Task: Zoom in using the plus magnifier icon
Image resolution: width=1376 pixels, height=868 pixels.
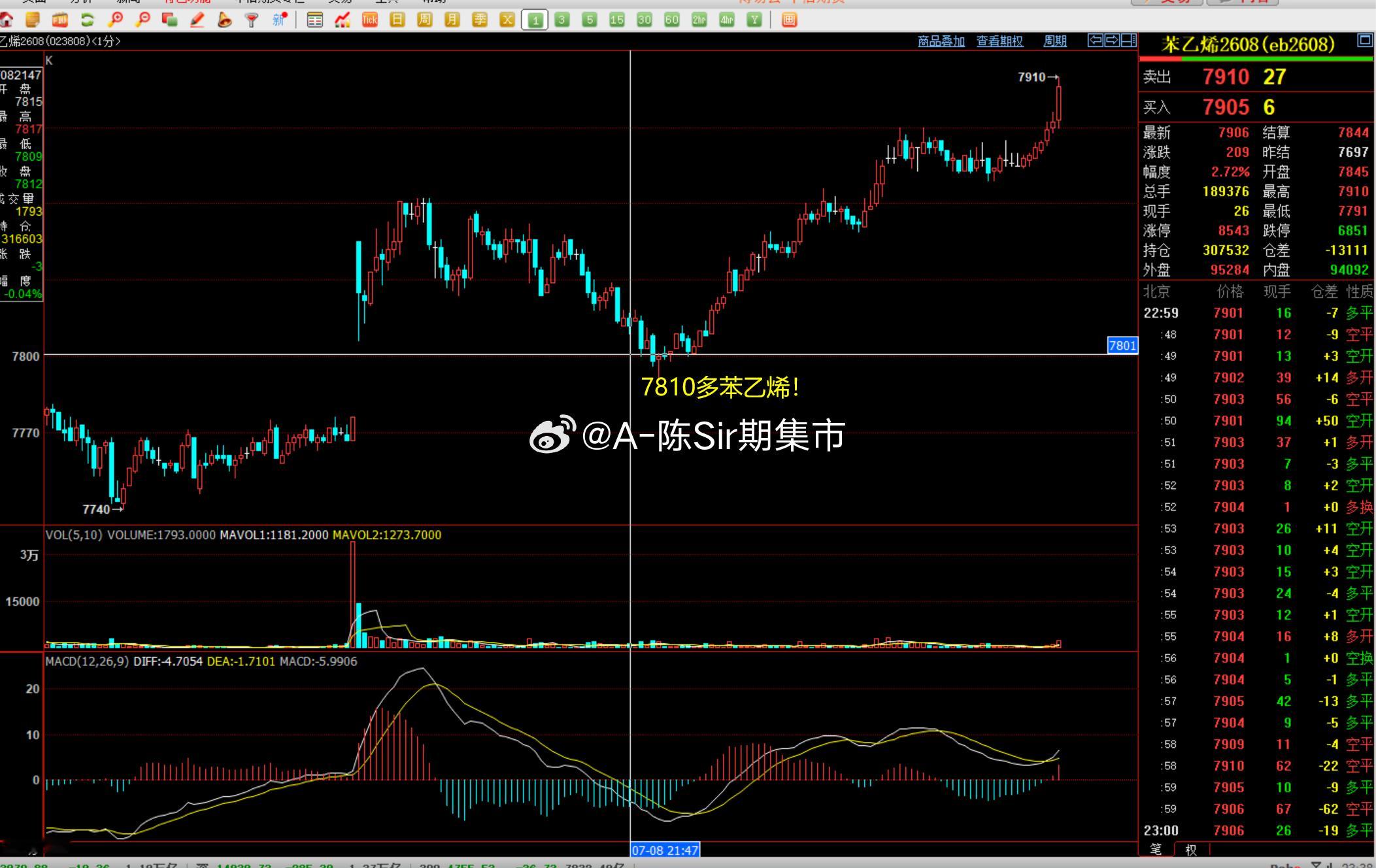Action: [115, 20]
